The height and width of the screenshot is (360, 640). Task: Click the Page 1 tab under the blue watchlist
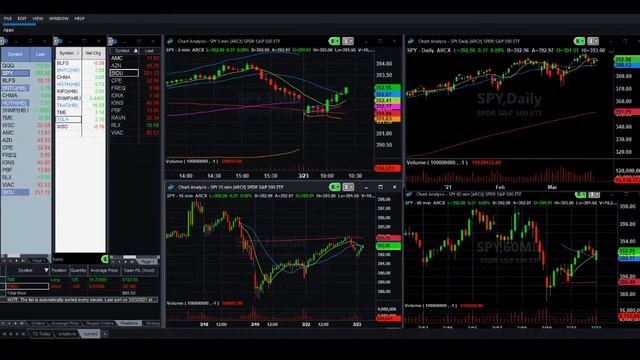(38, 260)
